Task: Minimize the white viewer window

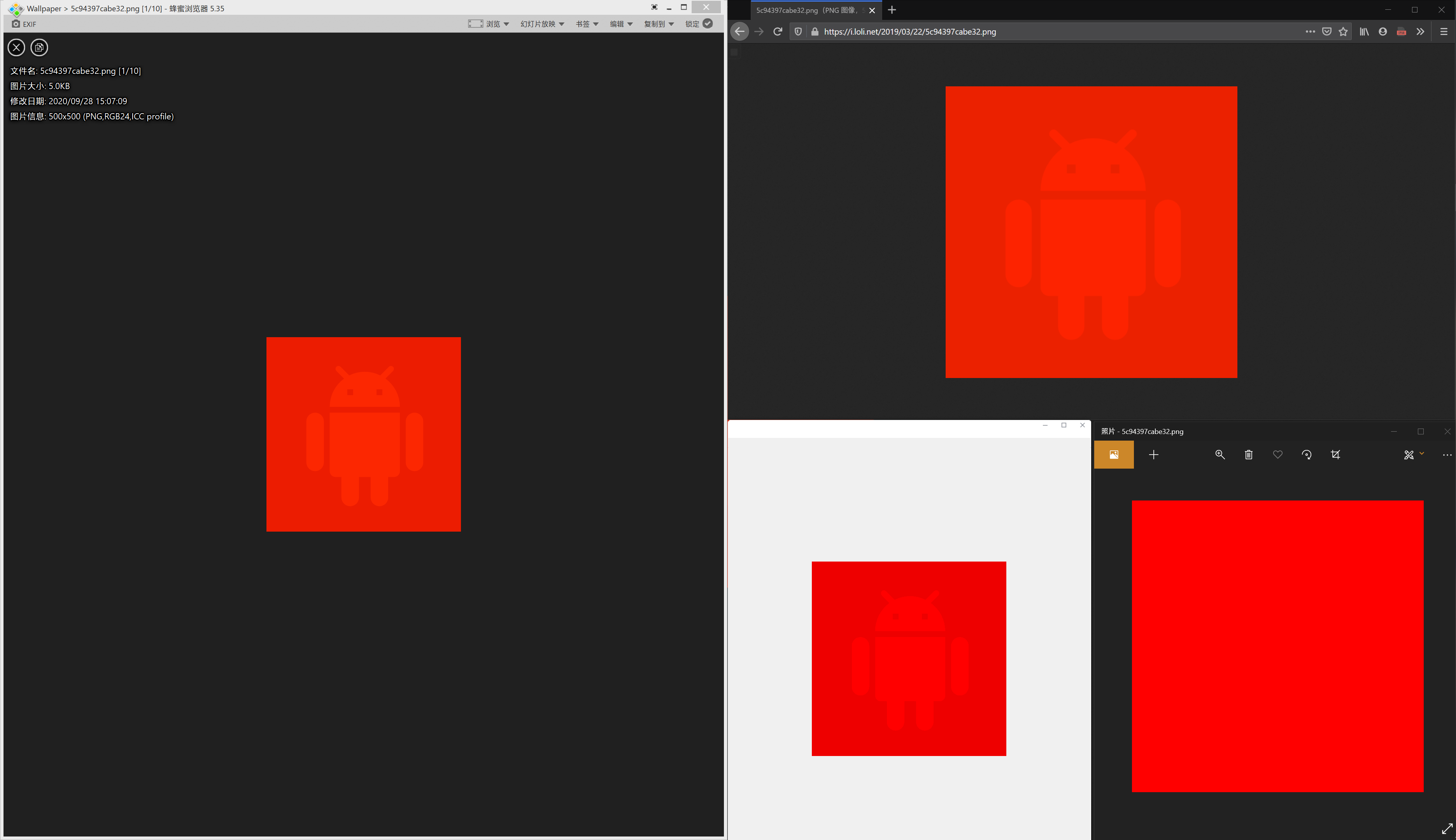Action: point(1045,425)
